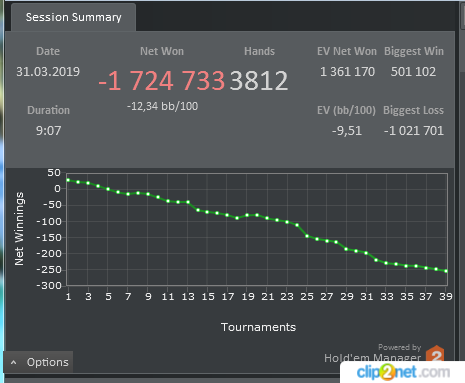Viewport: 465px width, 383px height.
Task: Click the Net Winnings axis title
Action: click(x=19, y=229)
